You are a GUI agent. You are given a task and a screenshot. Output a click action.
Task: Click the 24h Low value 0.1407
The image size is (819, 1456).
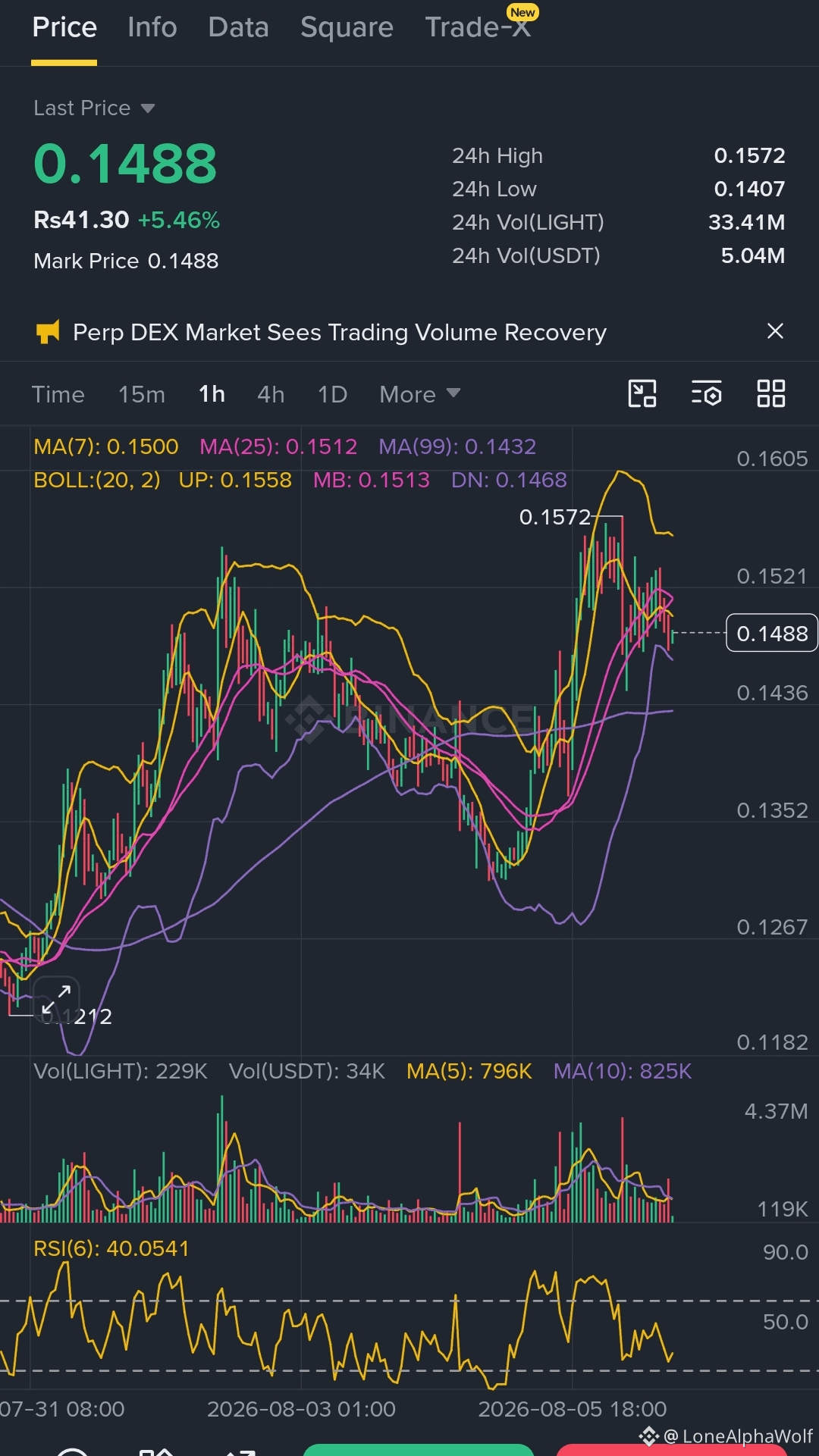(749, 189)
